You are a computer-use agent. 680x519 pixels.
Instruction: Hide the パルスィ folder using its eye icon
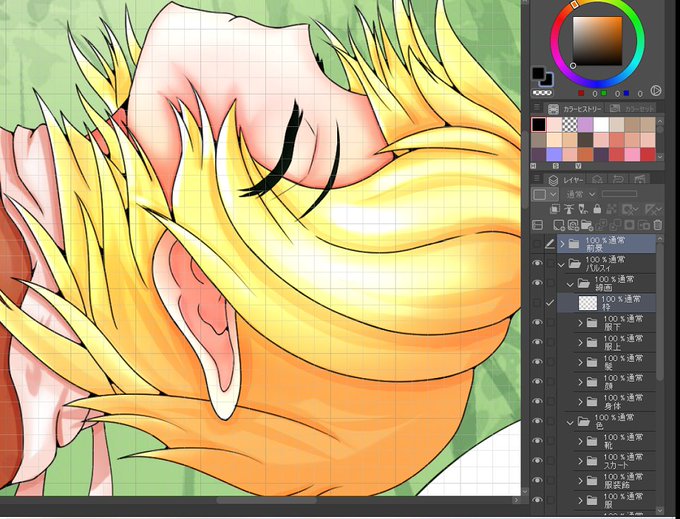pos(537,263)
